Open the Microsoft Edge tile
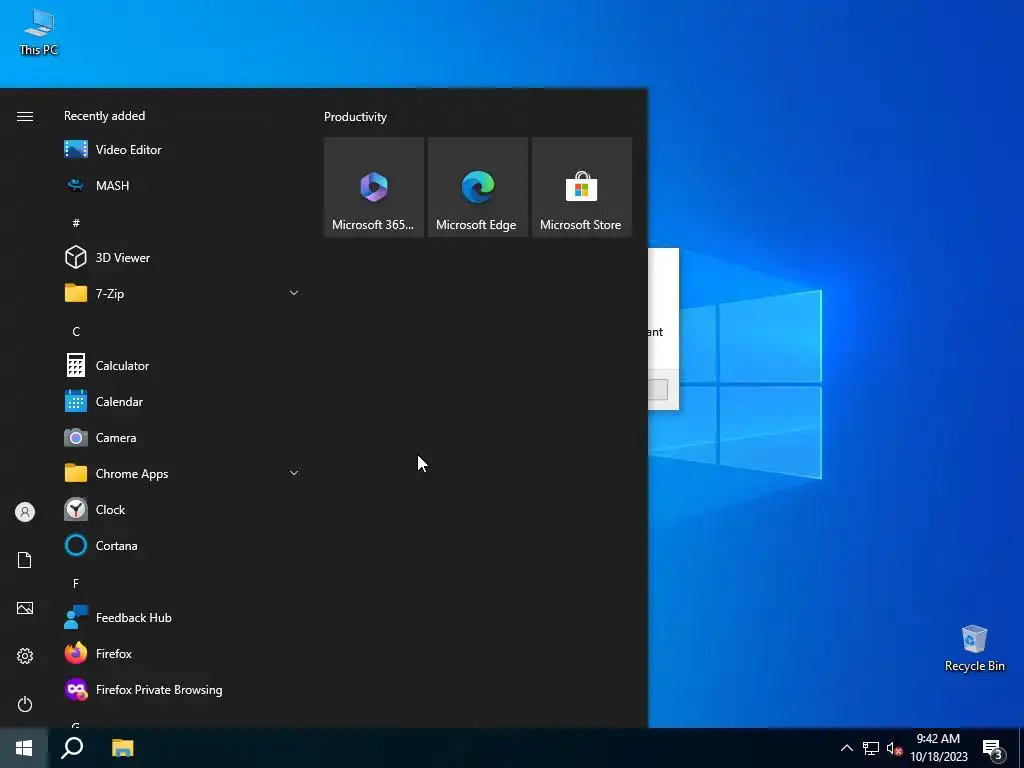 pyautogui.click(x=477, y=187)
